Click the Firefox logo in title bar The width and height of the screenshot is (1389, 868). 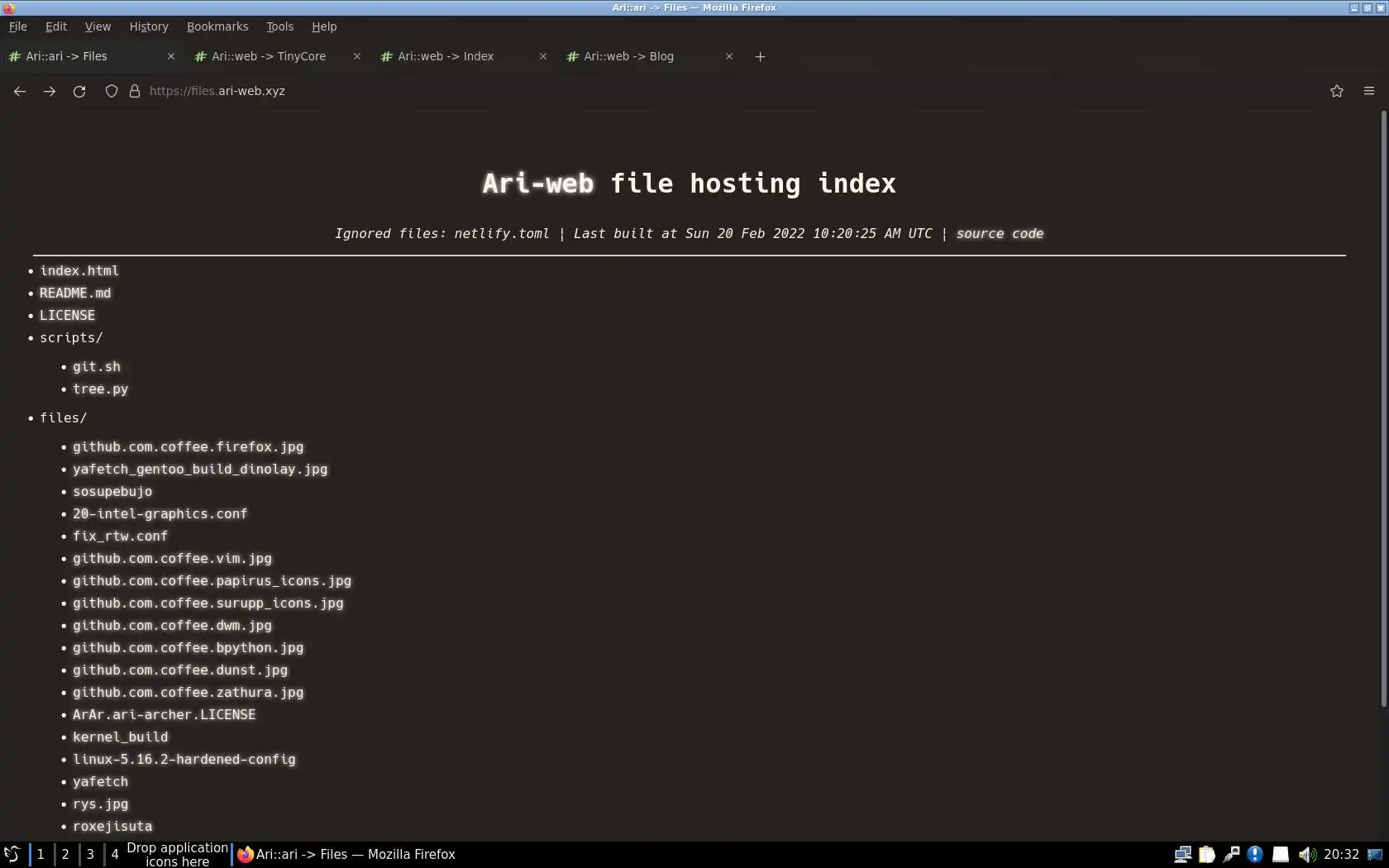click(8, 7)
